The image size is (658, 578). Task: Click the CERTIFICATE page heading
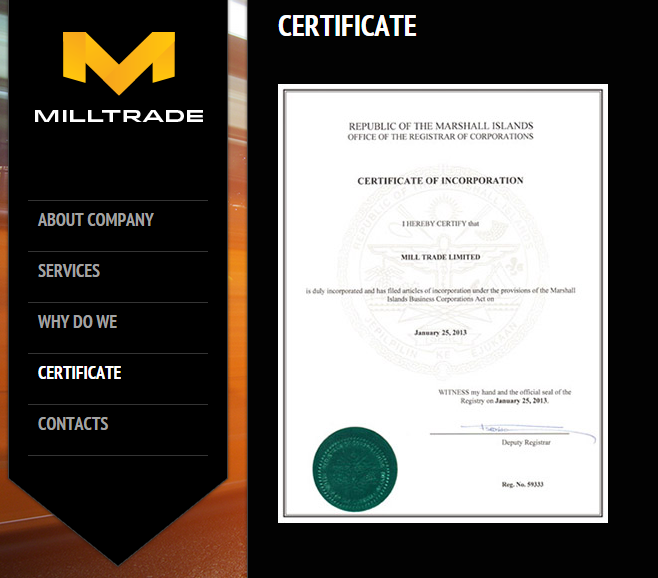coord(347,26)
